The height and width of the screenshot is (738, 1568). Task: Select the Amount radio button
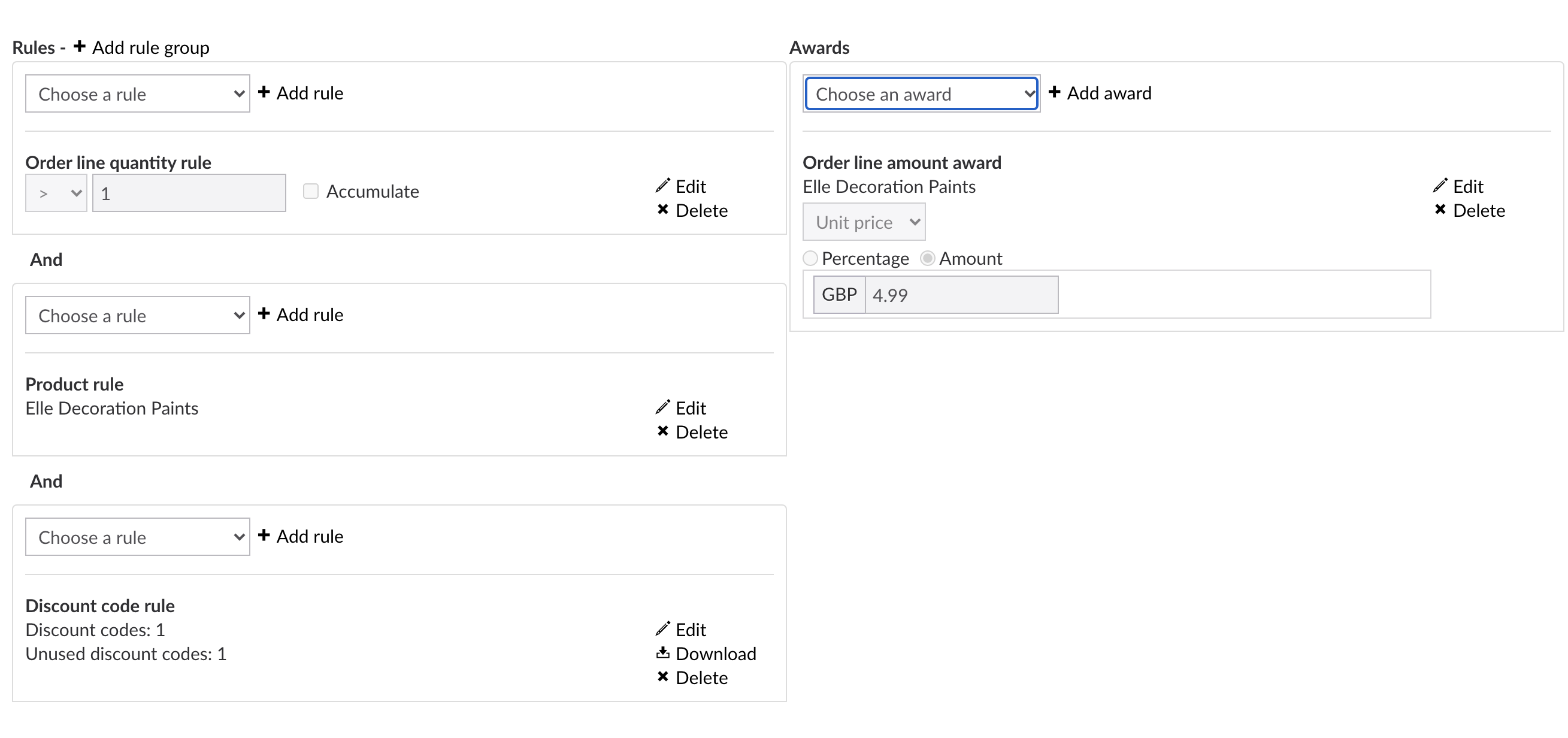coord(927,258)
